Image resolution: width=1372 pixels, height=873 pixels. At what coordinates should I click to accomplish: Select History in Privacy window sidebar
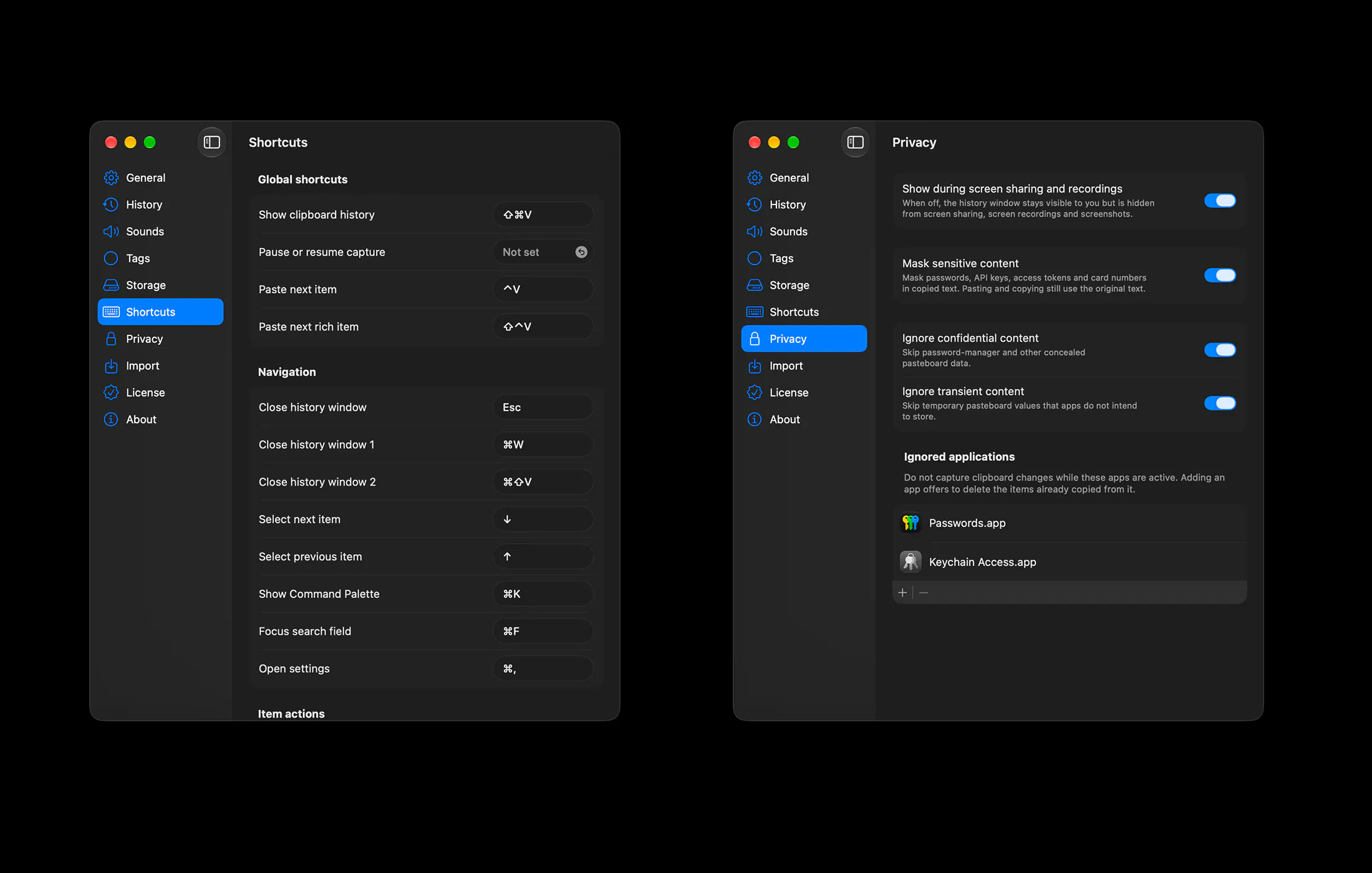804,205
